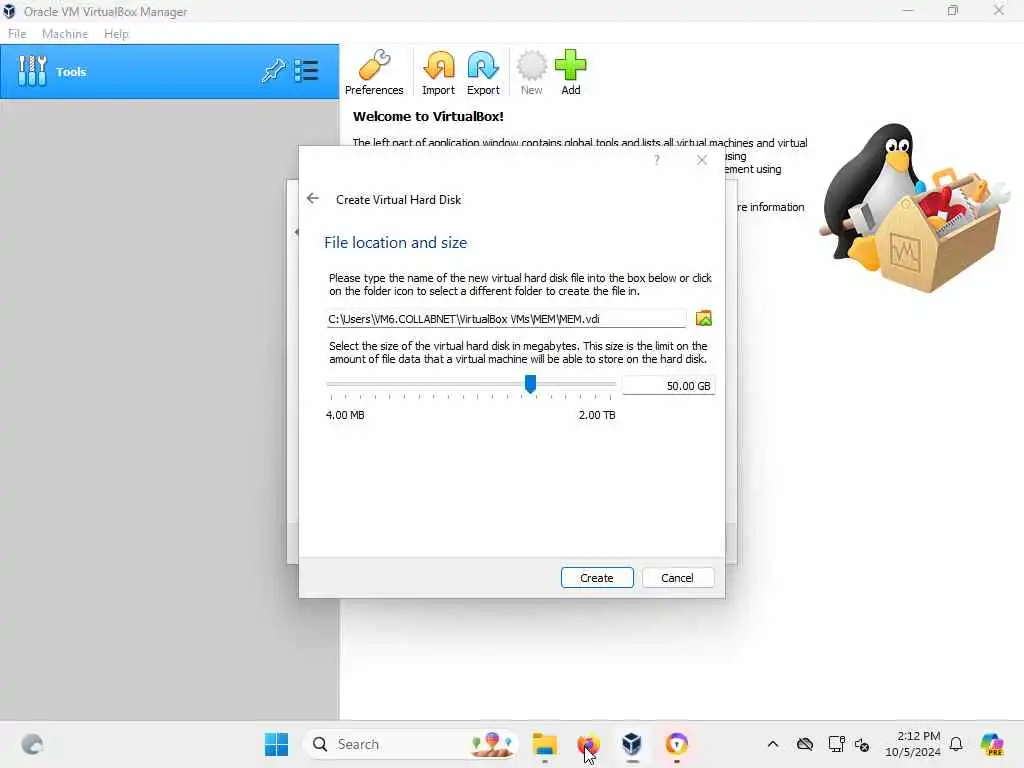Viewport: 1024px width, 768px height.
Task: Open the File menu
Action: pos(17,34)
